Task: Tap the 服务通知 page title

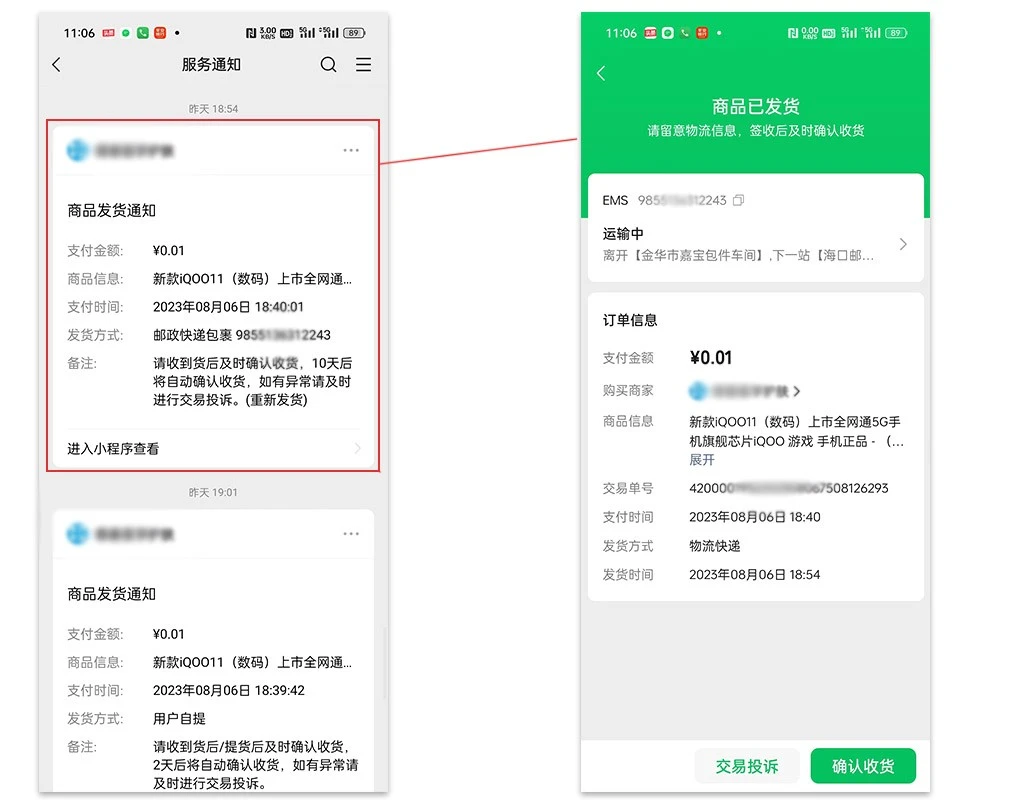Action: [x=211, y=65]
